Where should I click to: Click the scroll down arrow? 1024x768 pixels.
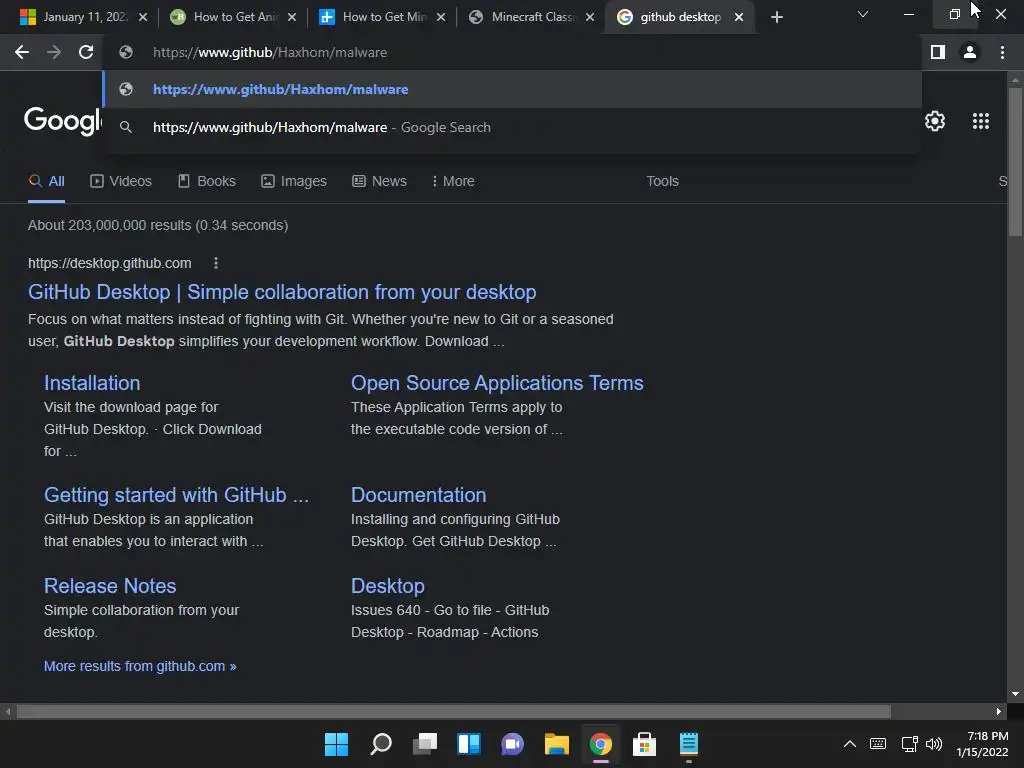tap(1015, 694)
